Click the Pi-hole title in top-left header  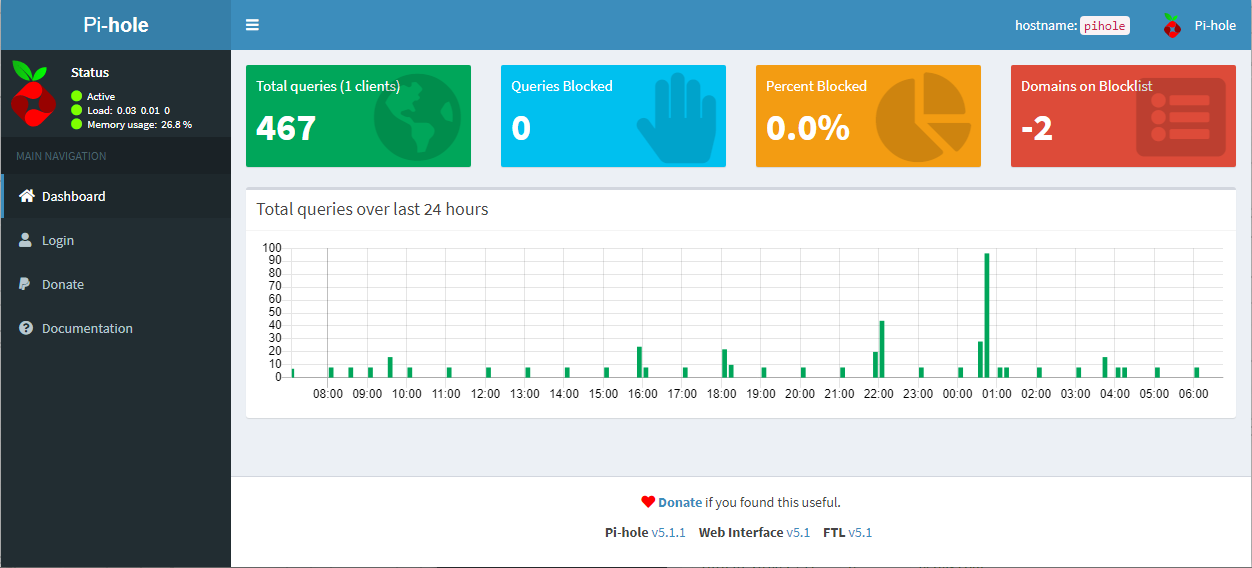tap(115, 25)
